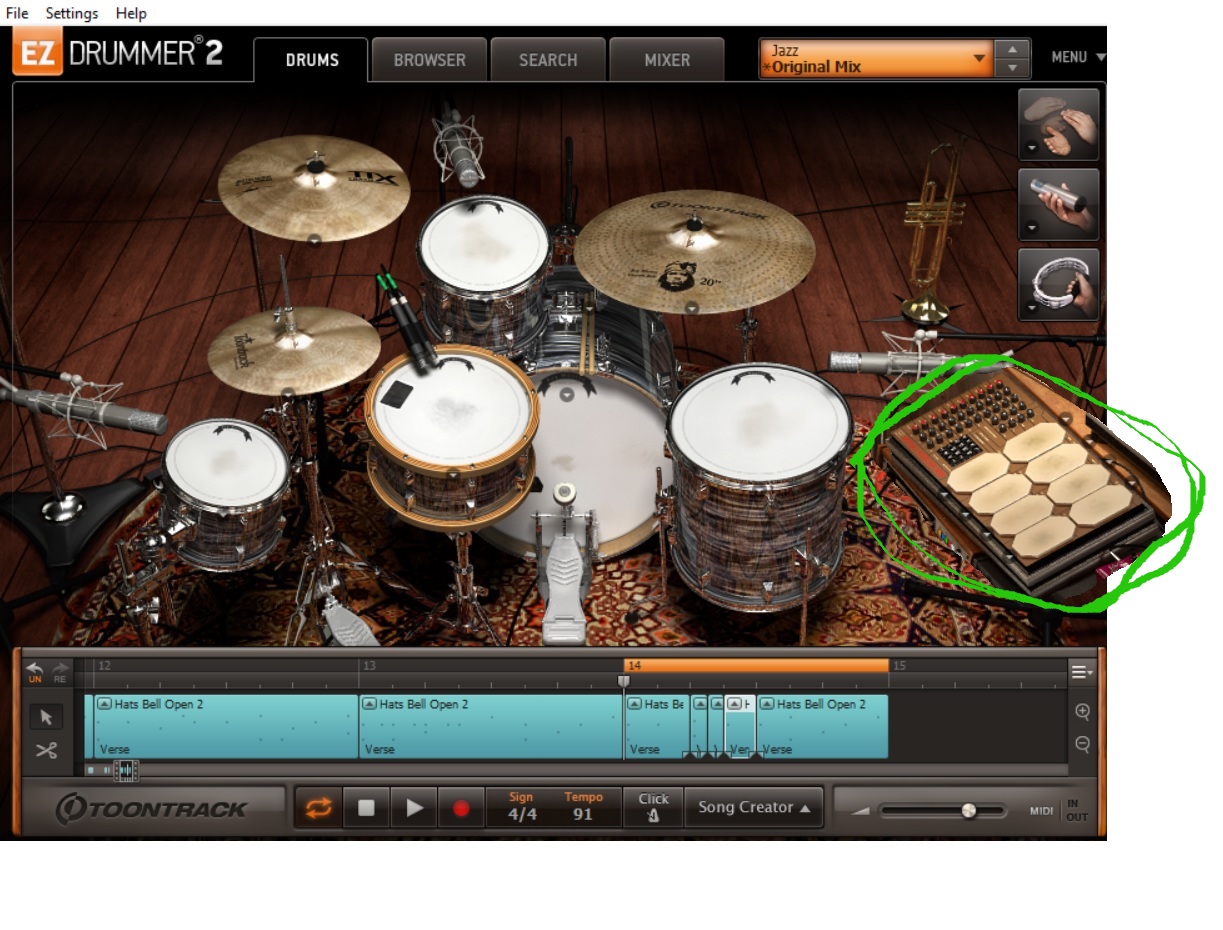Viewport: 1223px width, 930px height.
Task: Toggle the Click metronome
Action: point(653,808)
